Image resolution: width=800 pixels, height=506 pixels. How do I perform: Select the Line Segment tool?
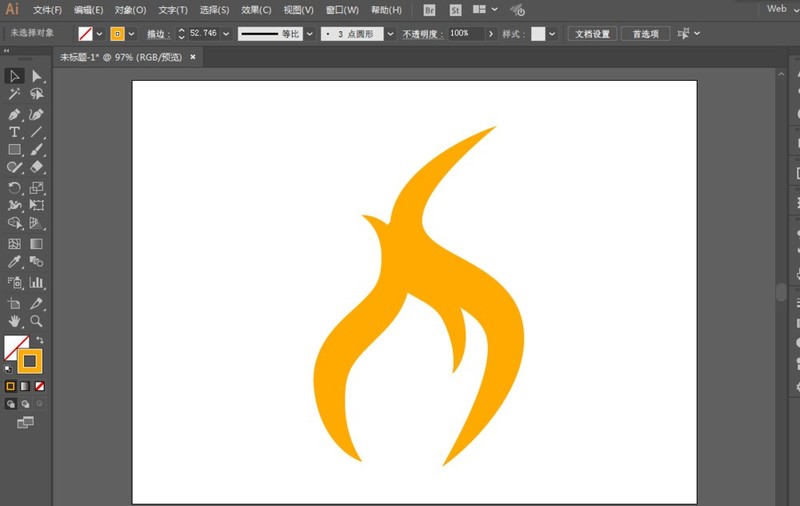coord(36,132)
